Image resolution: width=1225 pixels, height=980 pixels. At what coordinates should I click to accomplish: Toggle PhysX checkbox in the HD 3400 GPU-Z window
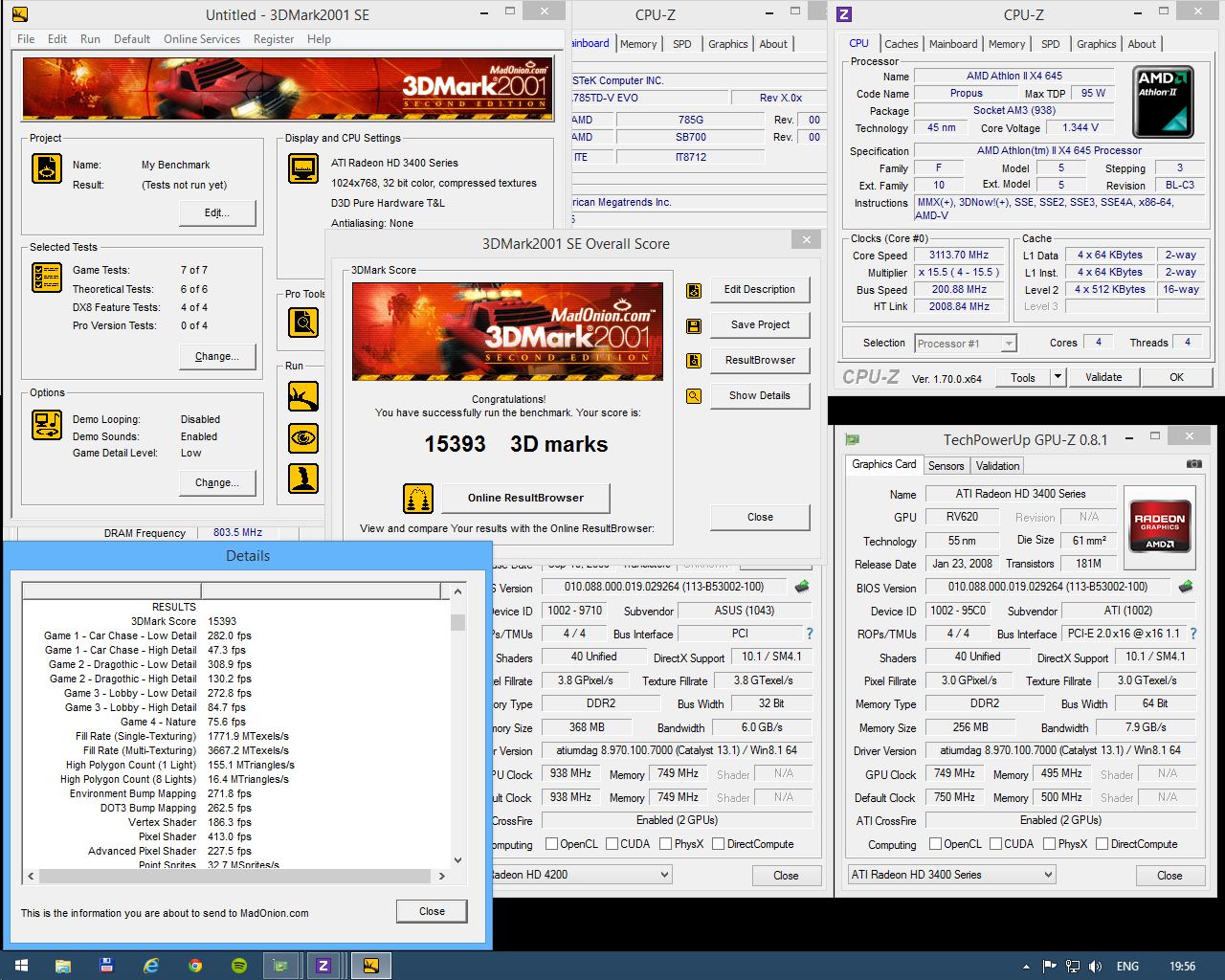(x=1050, y=844)
